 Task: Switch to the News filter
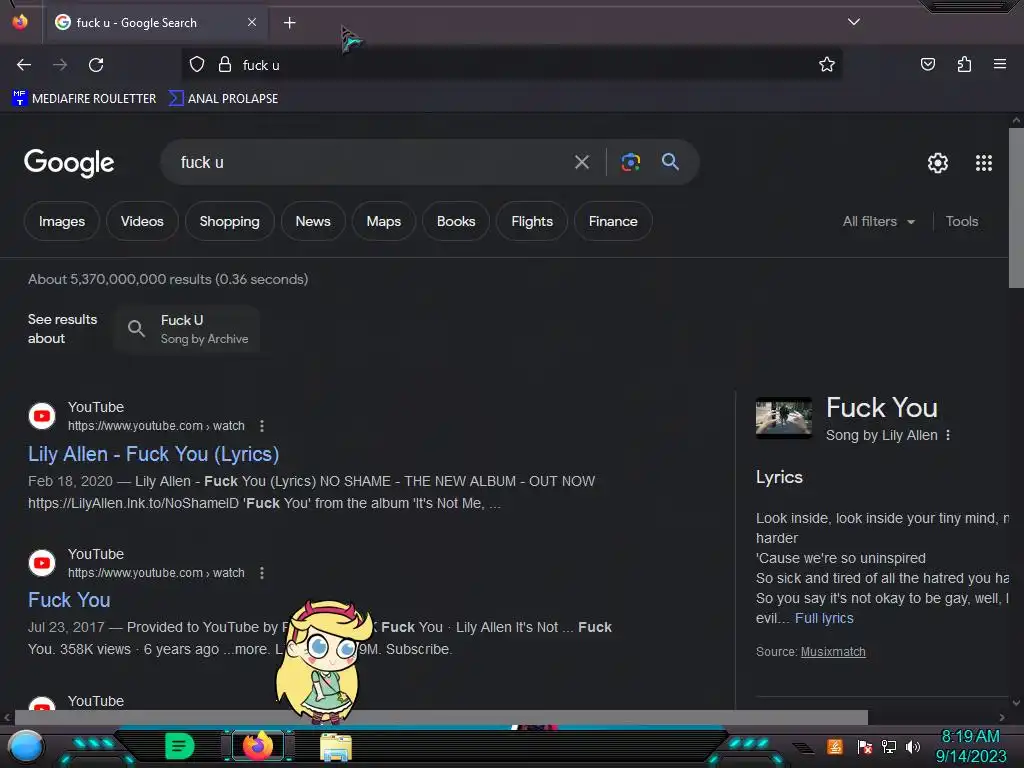(313, 221)
